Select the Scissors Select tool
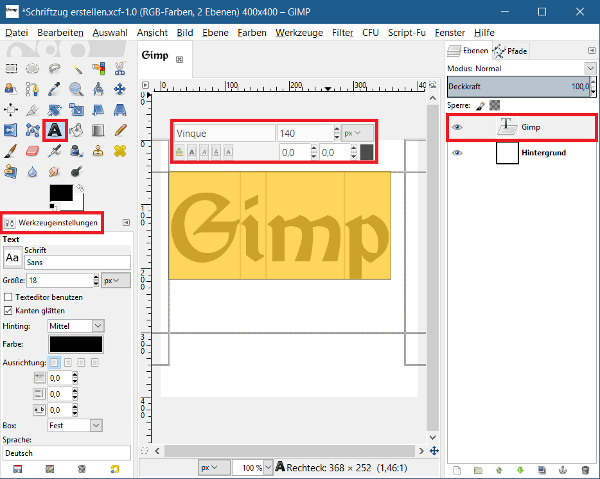 120,69
